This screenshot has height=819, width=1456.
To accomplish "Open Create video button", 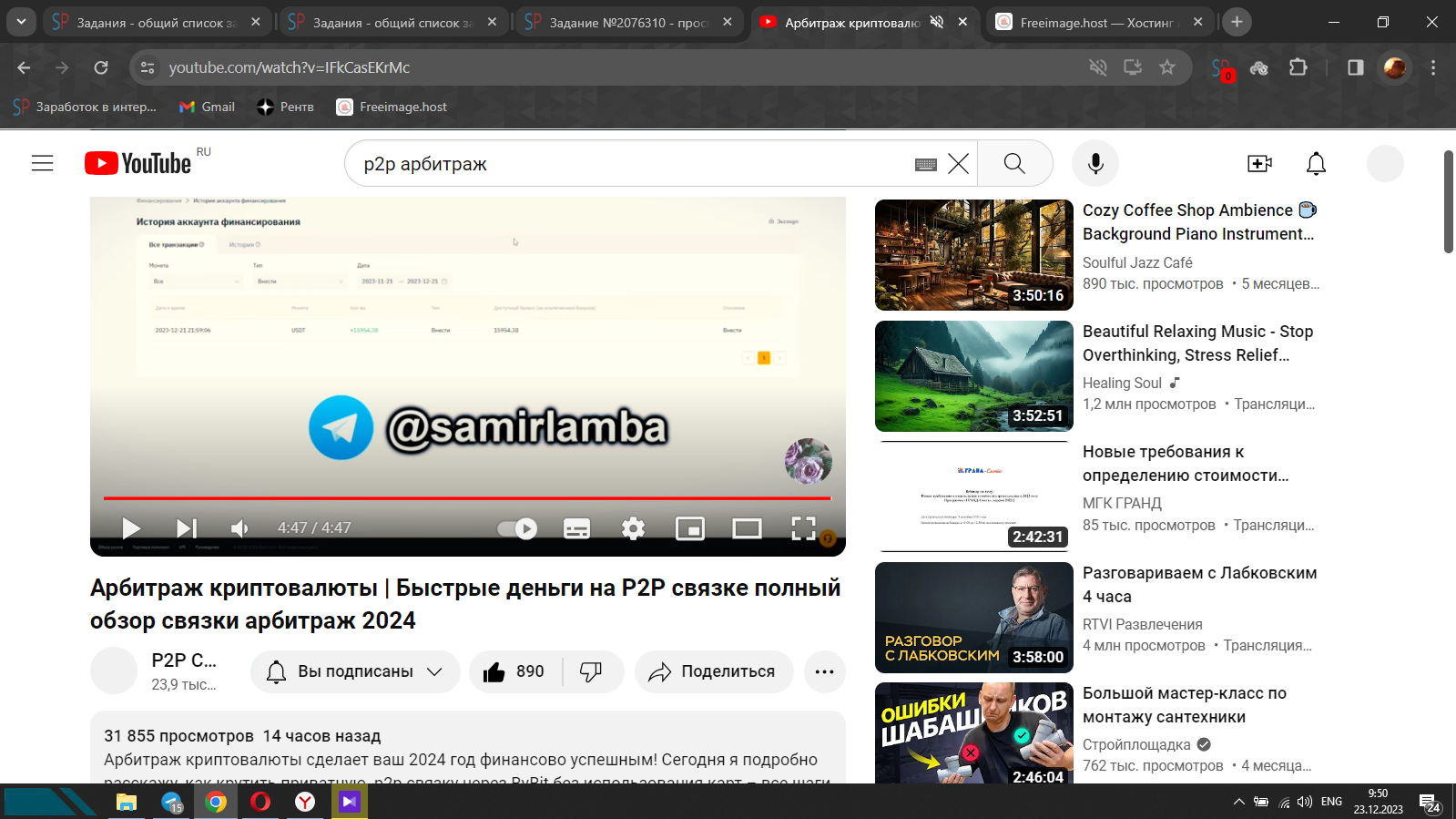I will pyautogui.click(x=1259, y=163).
